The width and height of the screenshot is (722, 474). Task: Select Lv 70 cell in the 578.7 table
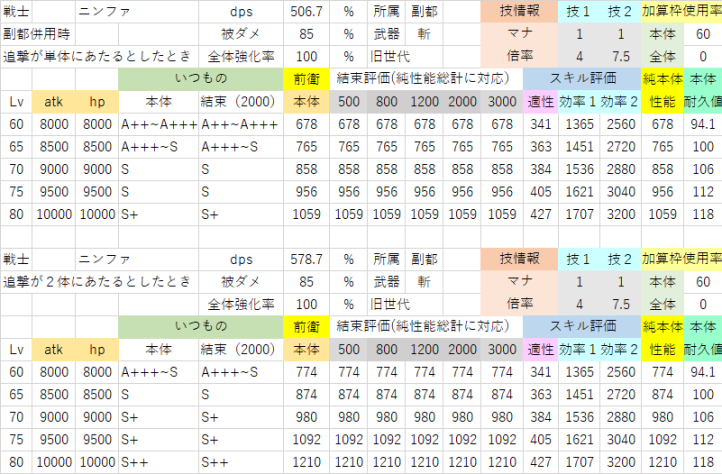17,417
